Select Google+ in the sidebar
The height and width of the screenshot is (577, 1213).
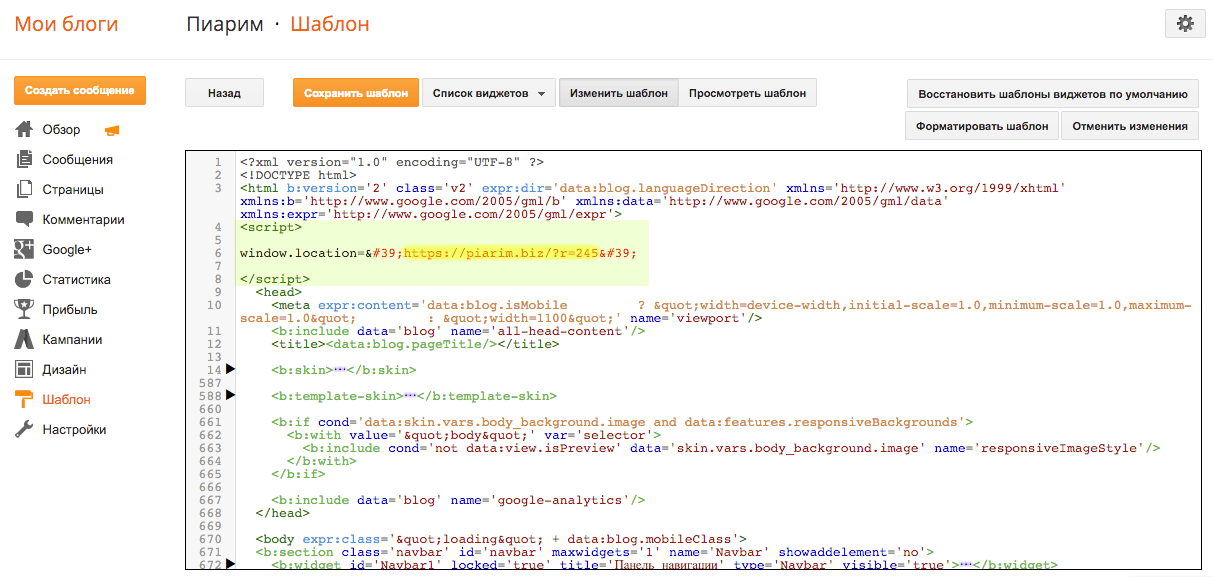(x=67, y=250)
